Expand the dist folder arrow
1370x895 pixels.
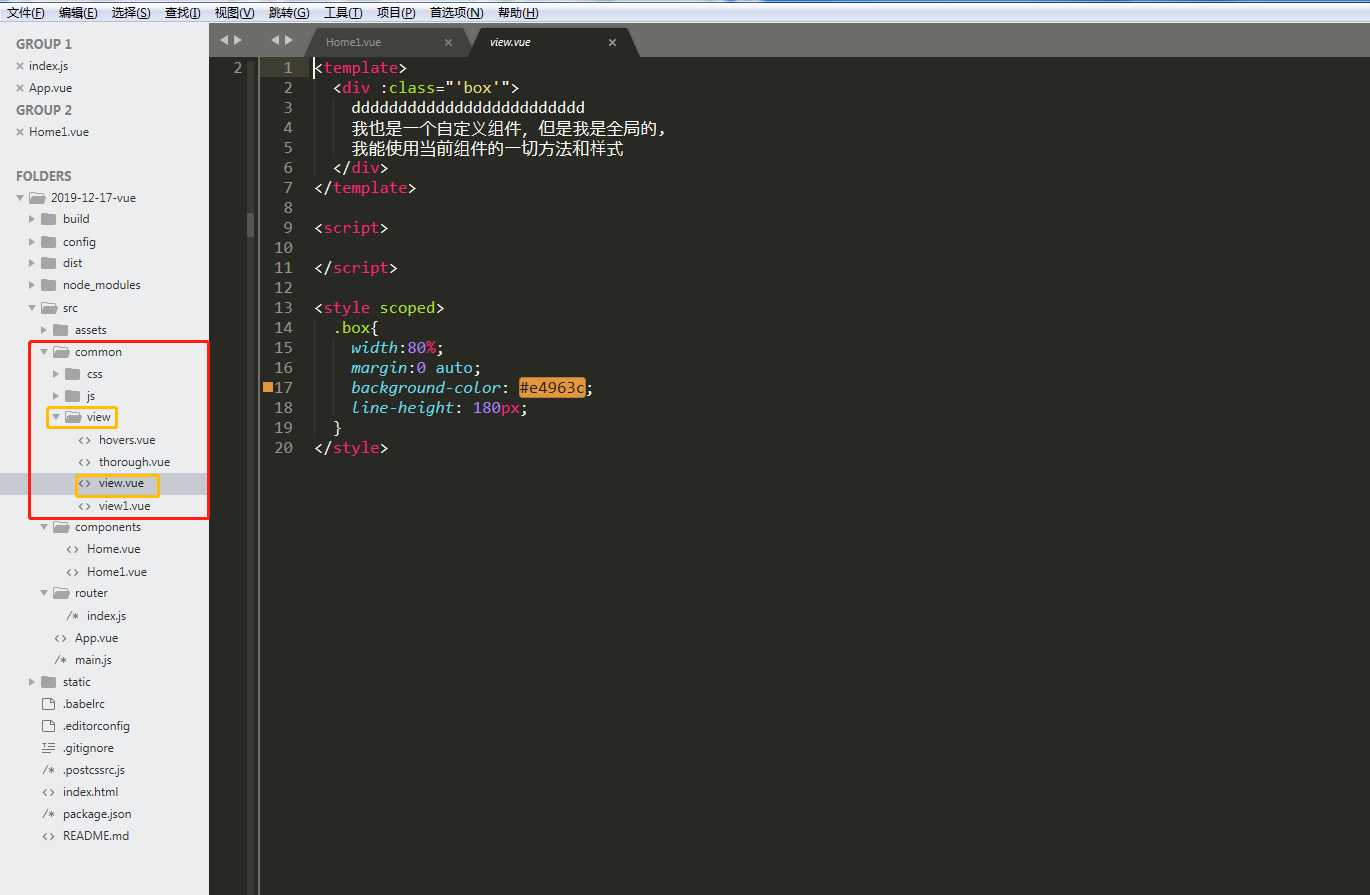tap(32, 263)
